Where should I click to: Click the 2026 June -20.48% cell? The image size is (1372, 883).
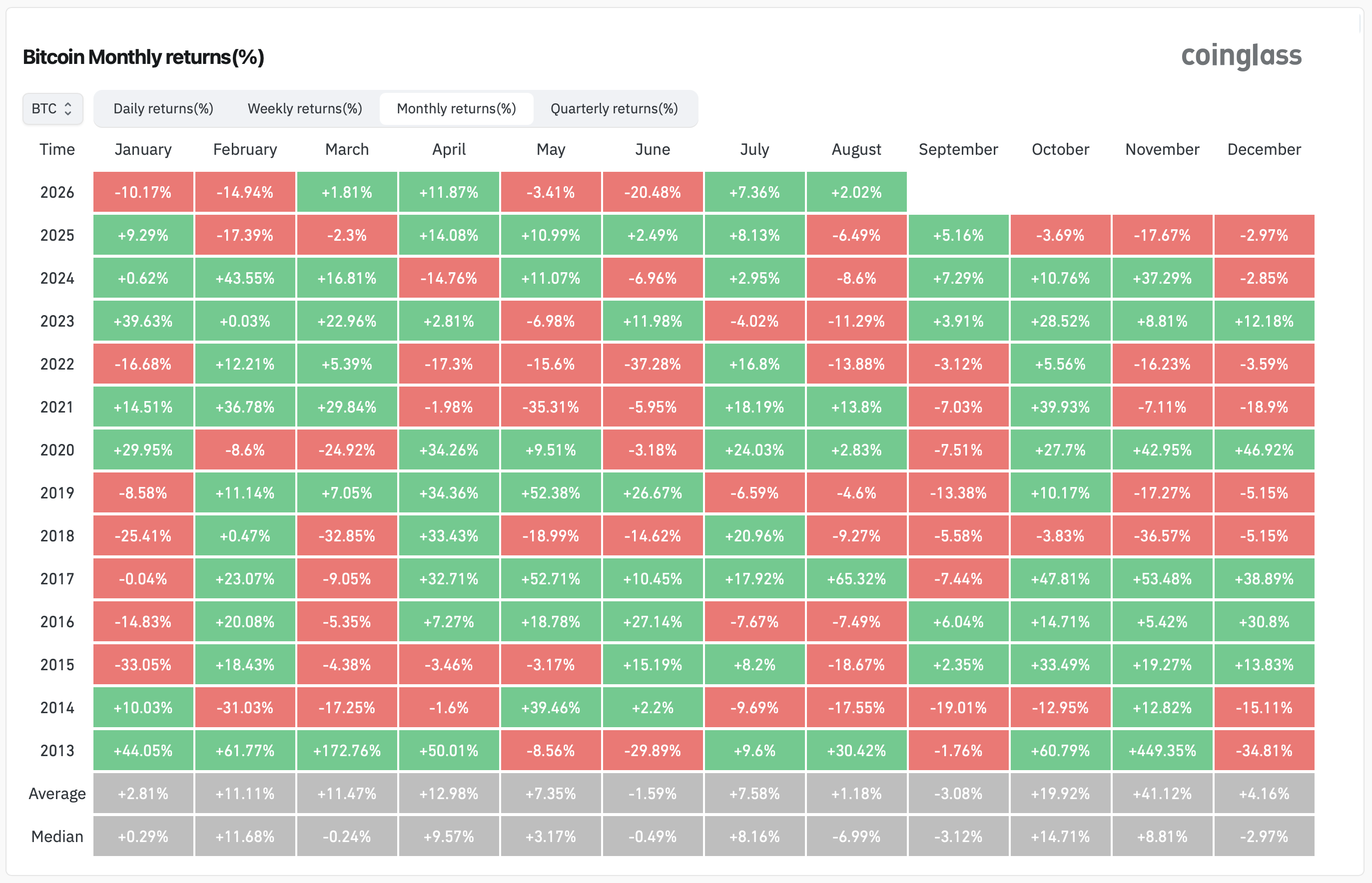(x=653, y=192)
